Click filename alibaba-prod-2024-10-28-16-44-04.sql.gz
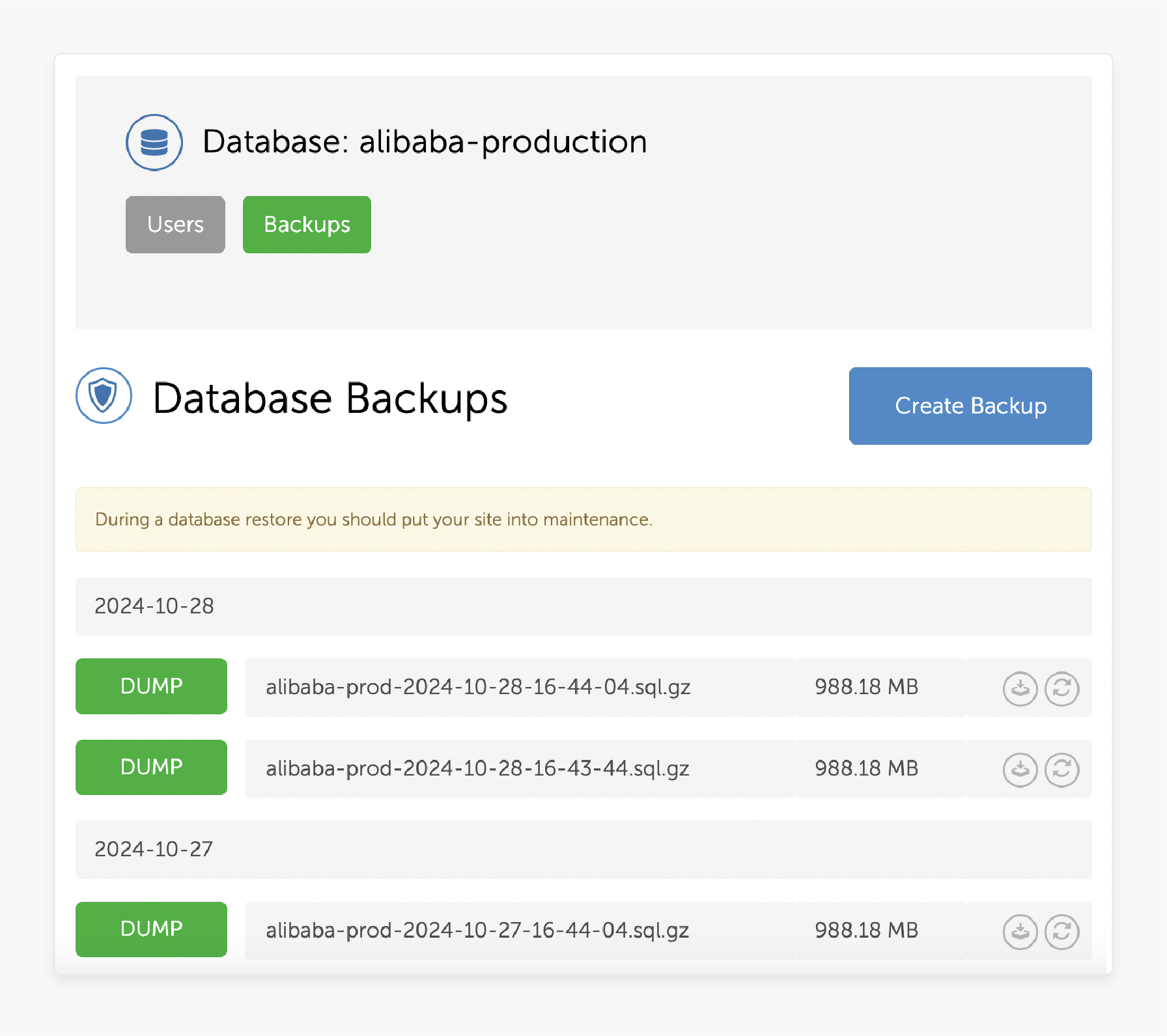1167x1036 pixels. (x=478, y=688)
